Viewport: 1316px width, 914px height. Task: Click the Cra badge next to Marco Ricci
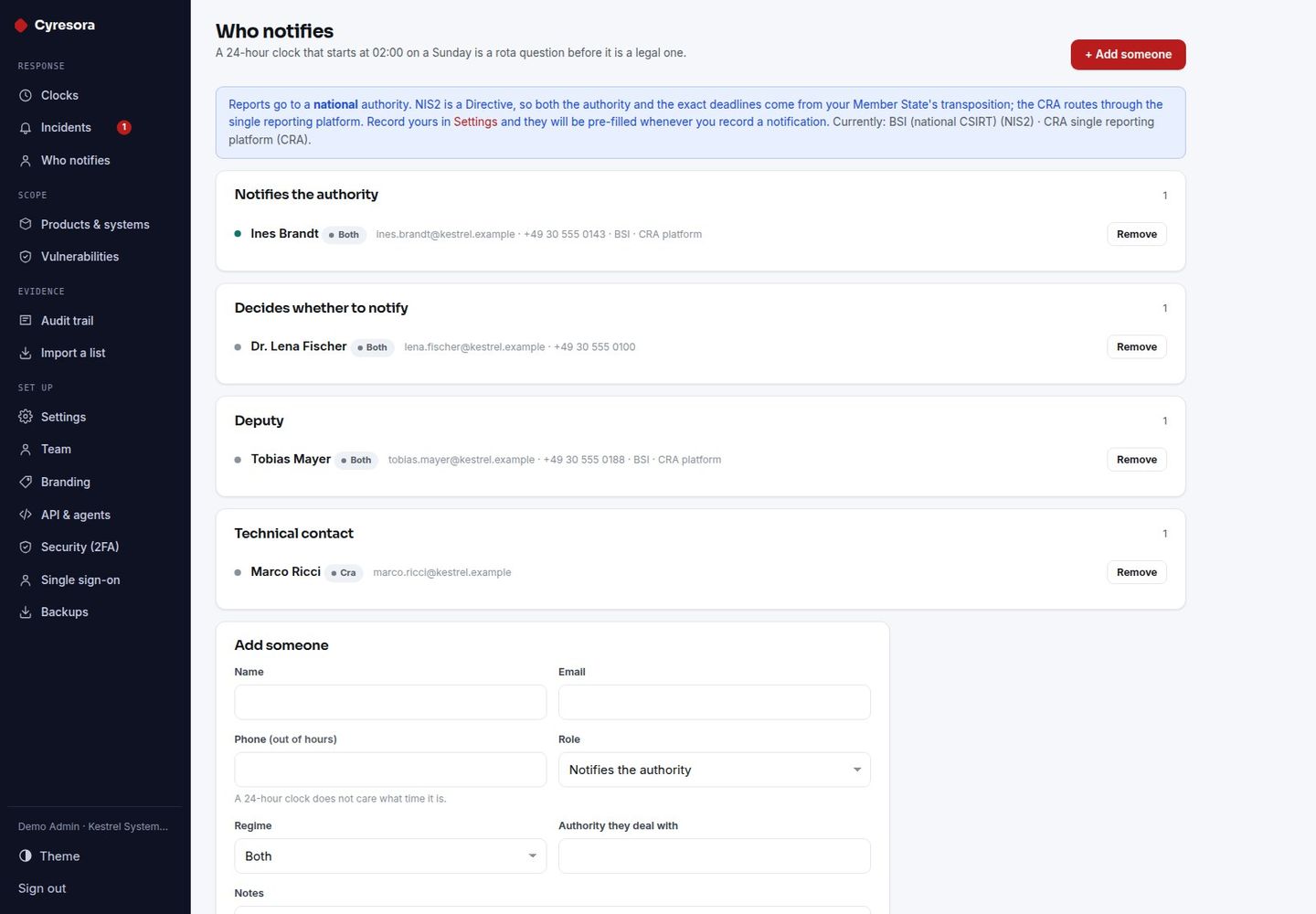344,573
